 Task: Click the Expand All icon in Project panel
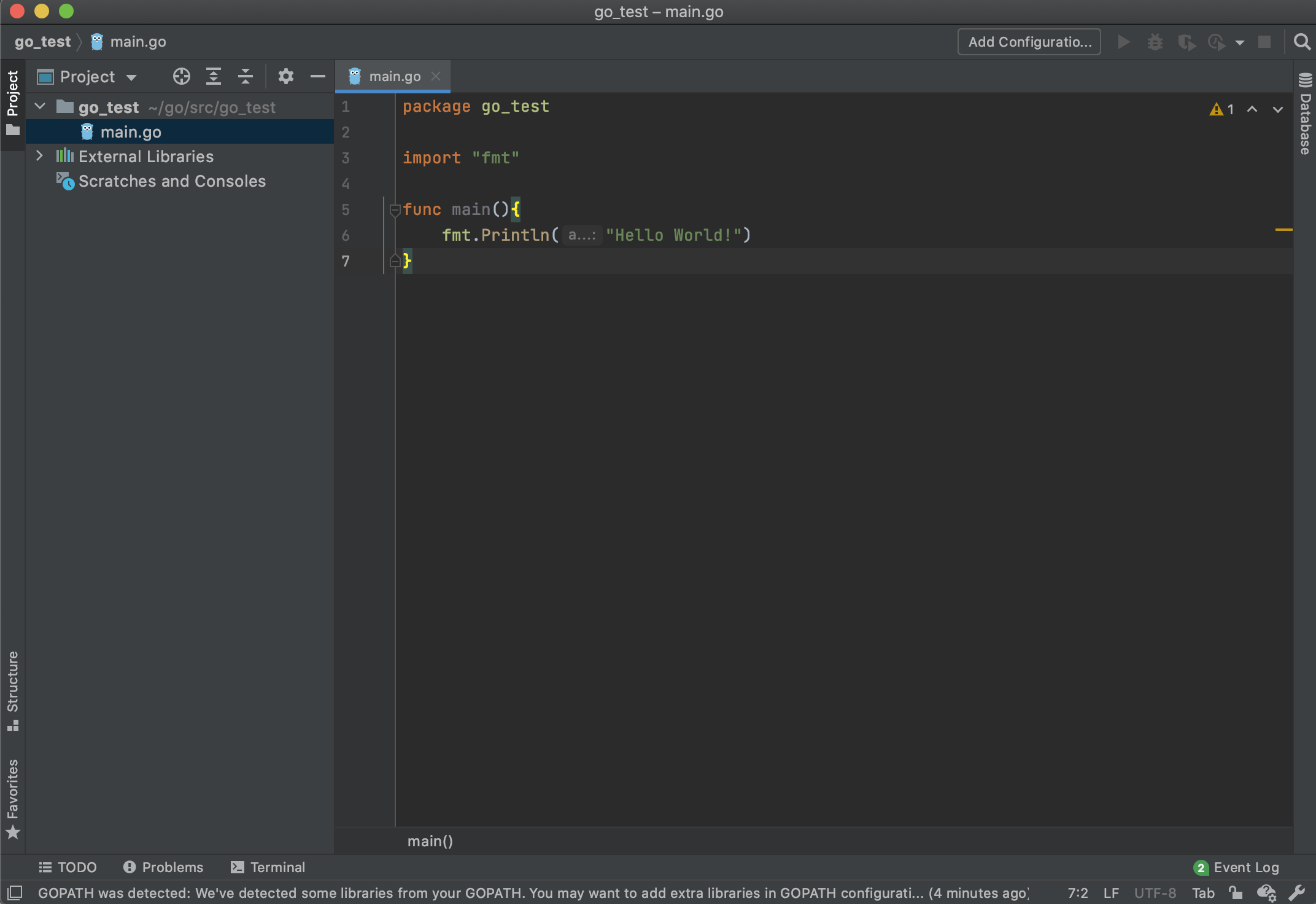213,76
